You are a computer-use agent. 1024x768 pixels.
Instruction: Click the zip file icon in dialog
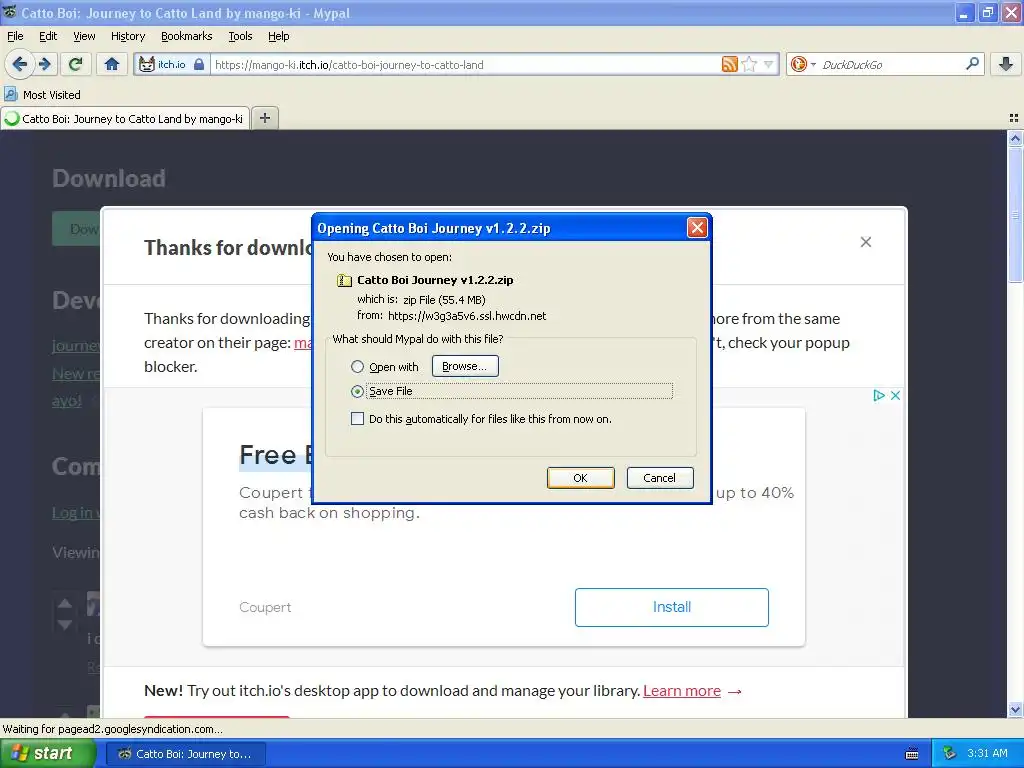point(344,280)
